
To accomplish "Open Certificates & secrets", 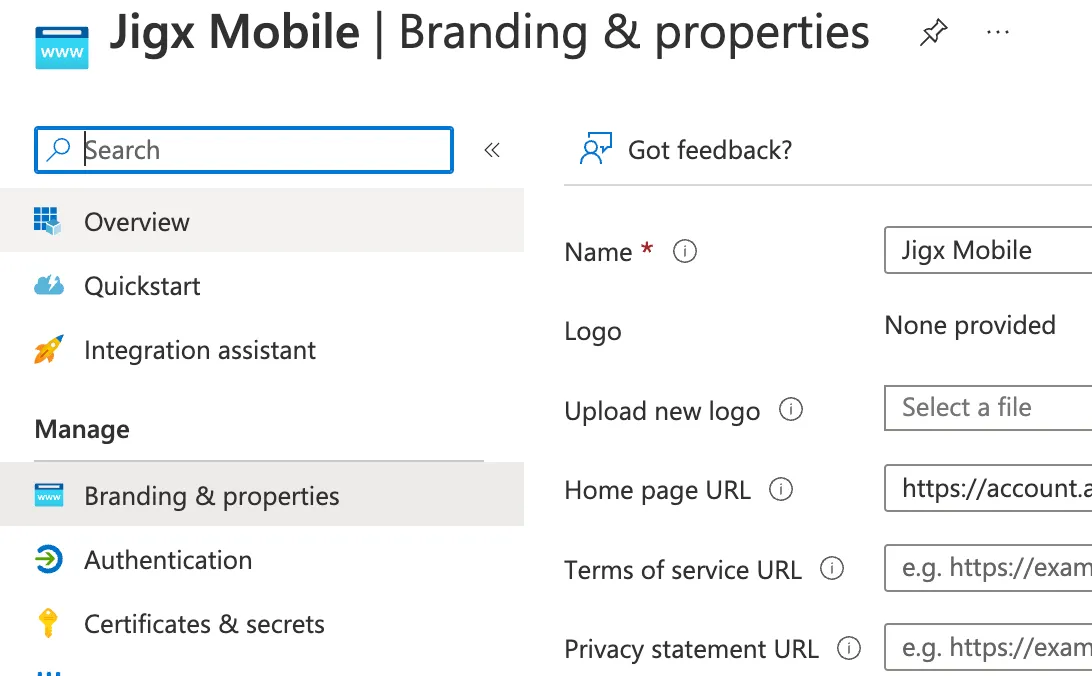I will (262, 624).
